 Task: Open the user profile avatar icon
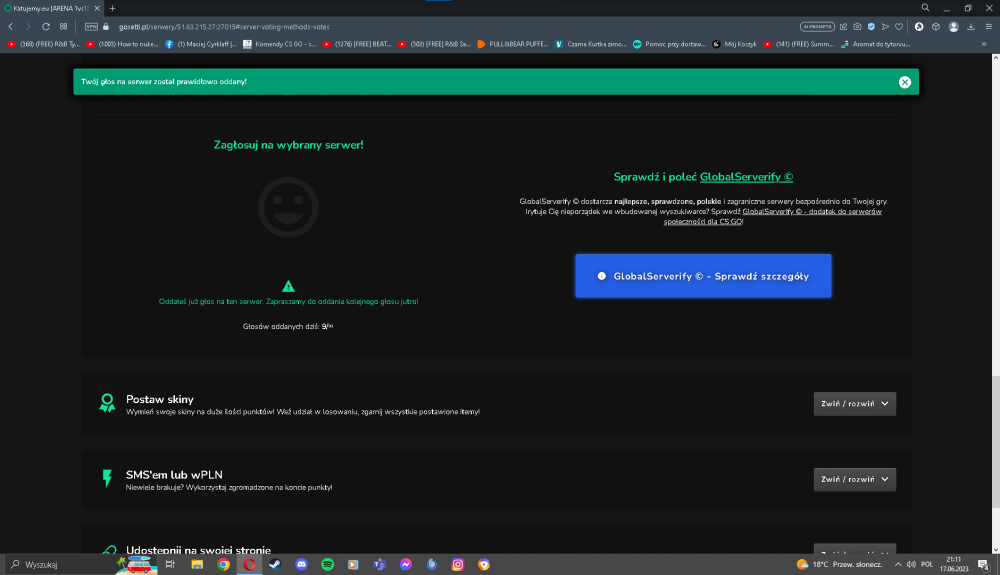pos(953,27)
